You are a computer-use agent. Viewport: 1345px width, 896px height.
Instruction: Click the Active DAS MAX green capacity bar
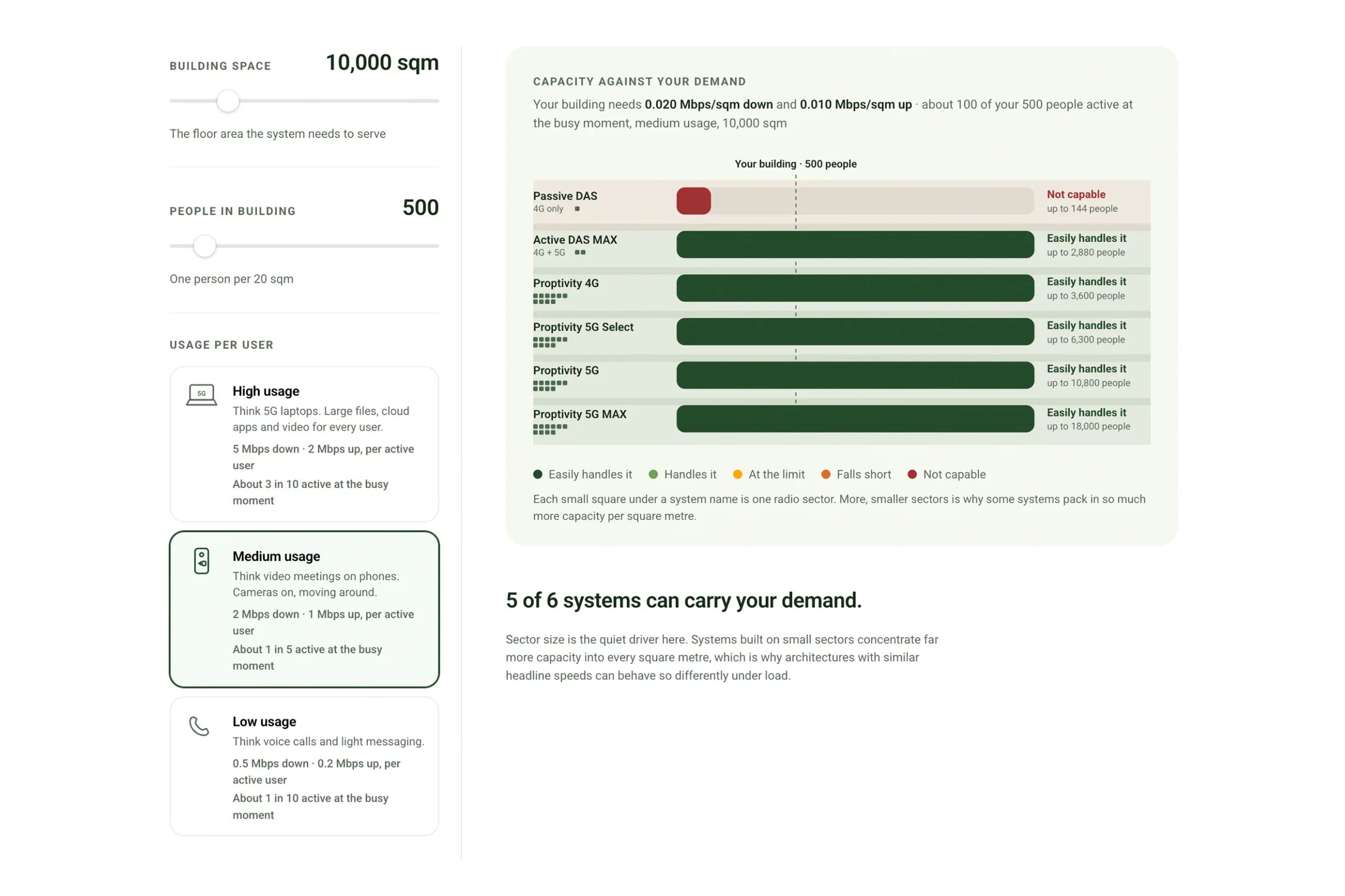click(855, 245)
